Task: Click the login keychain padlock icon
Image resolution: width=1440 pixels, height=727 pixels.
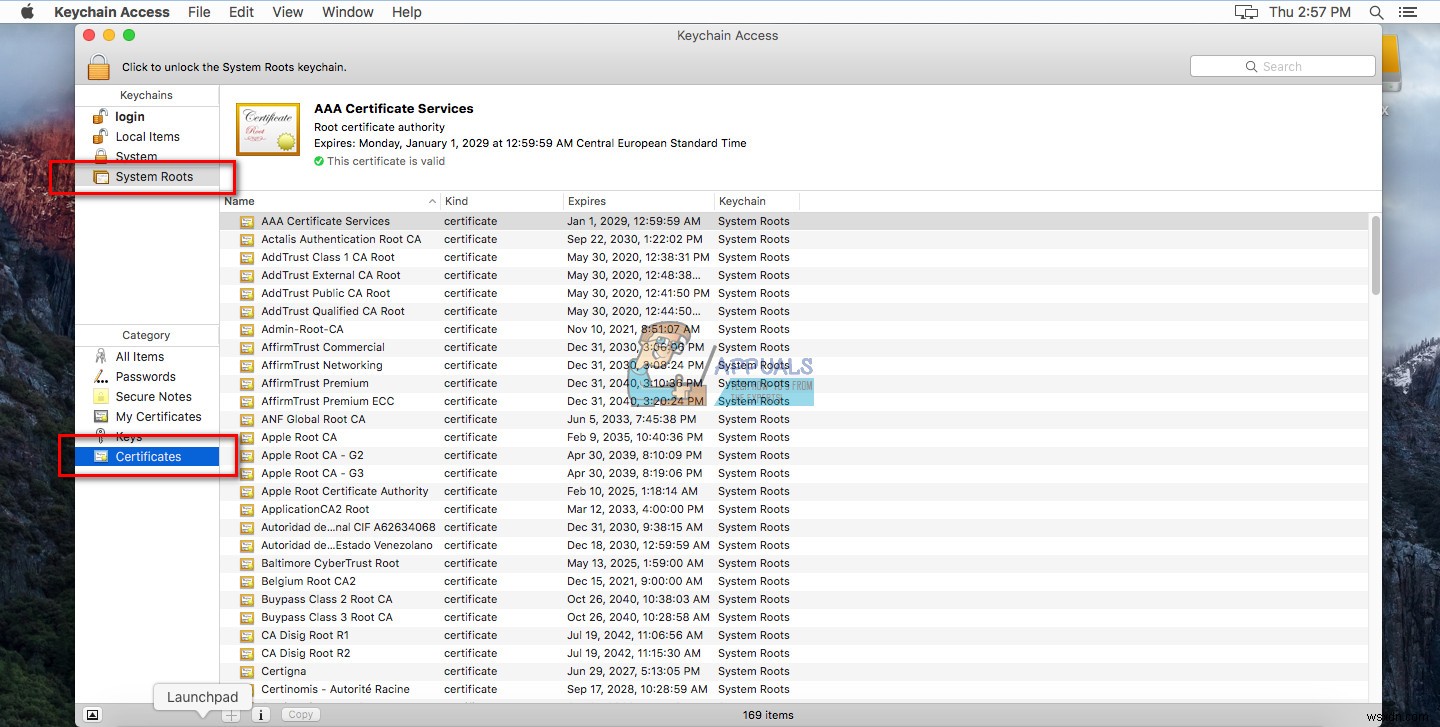Action: pos(100,117)
